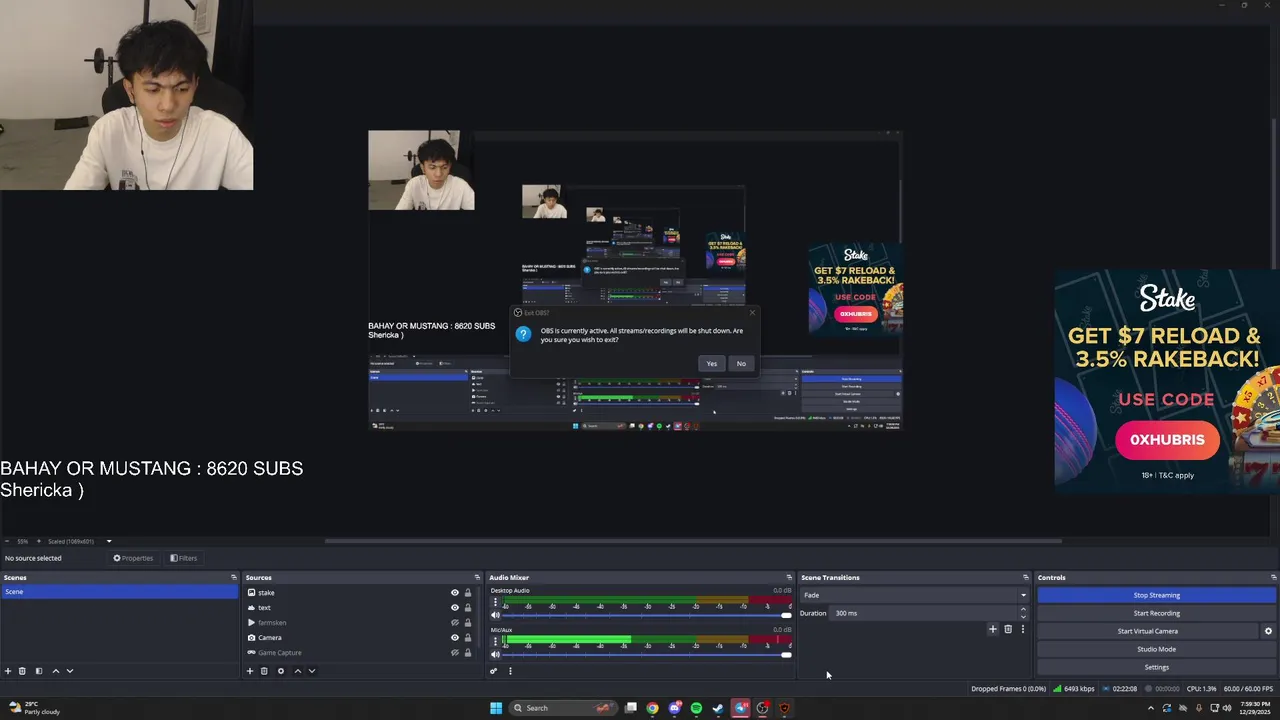Undock the Audio Mixer panel
The image size is (1280, 720).
coord(789,577)
